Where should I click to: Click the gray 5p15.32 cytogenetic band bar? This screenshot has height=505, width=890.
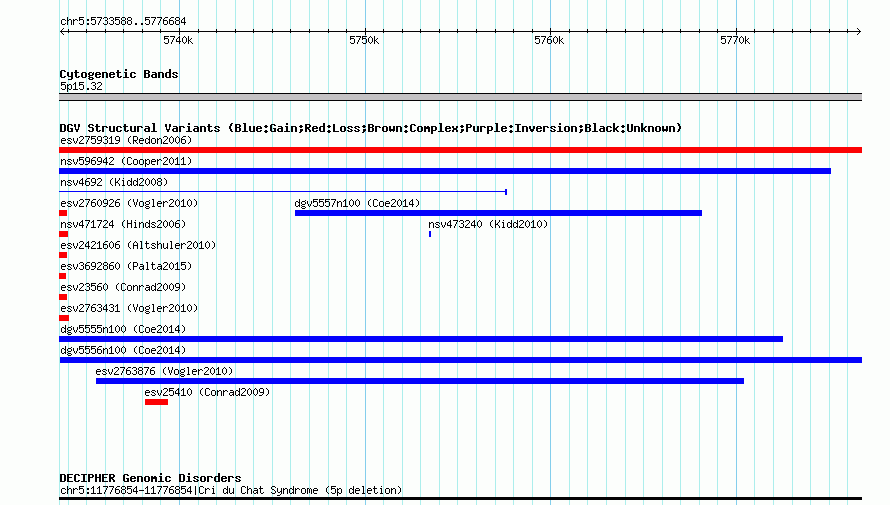pyautogui.click(x=460, y=97)
